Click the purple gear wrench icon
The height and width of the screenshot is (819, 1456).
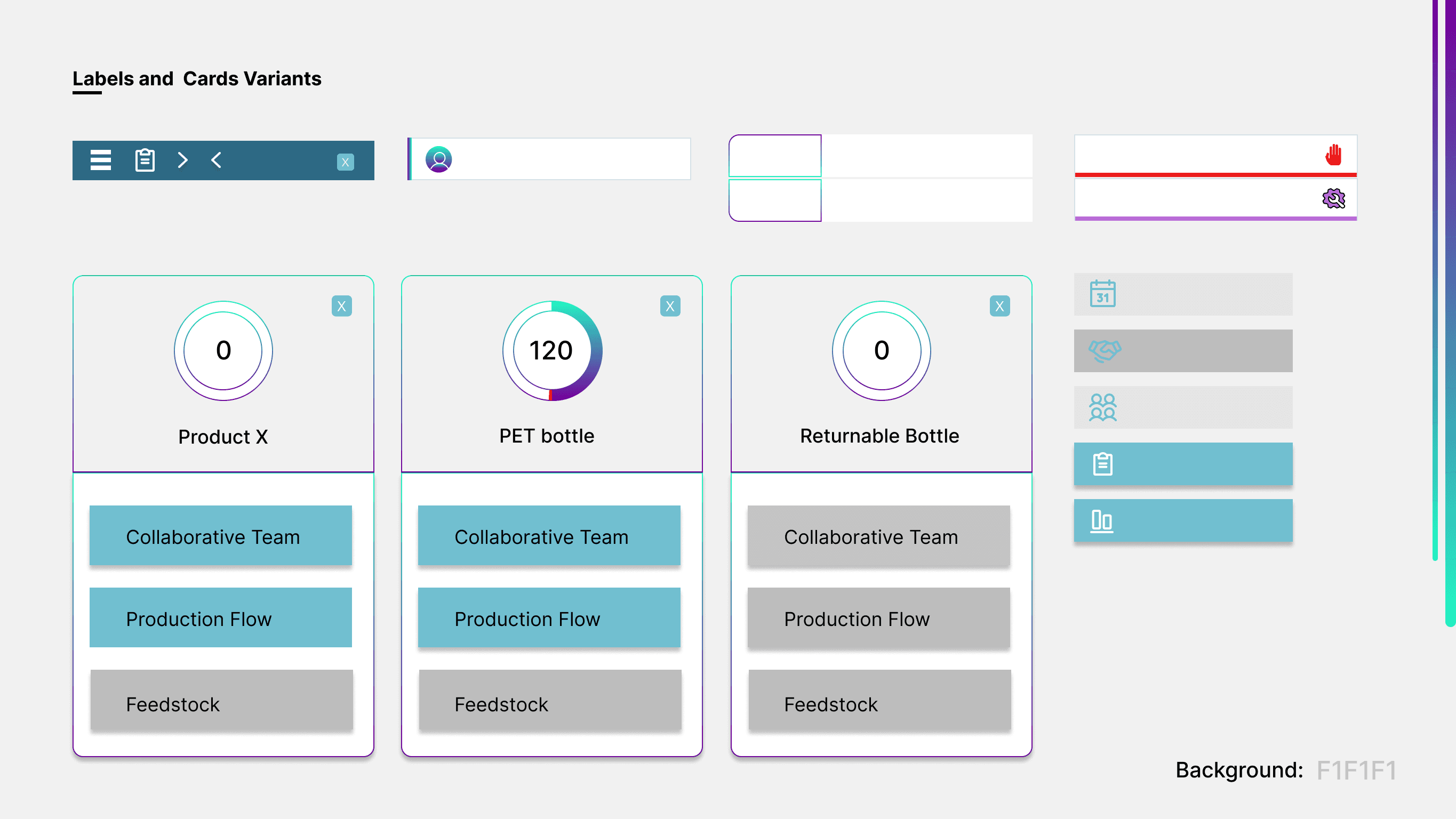pos(1333,198)
